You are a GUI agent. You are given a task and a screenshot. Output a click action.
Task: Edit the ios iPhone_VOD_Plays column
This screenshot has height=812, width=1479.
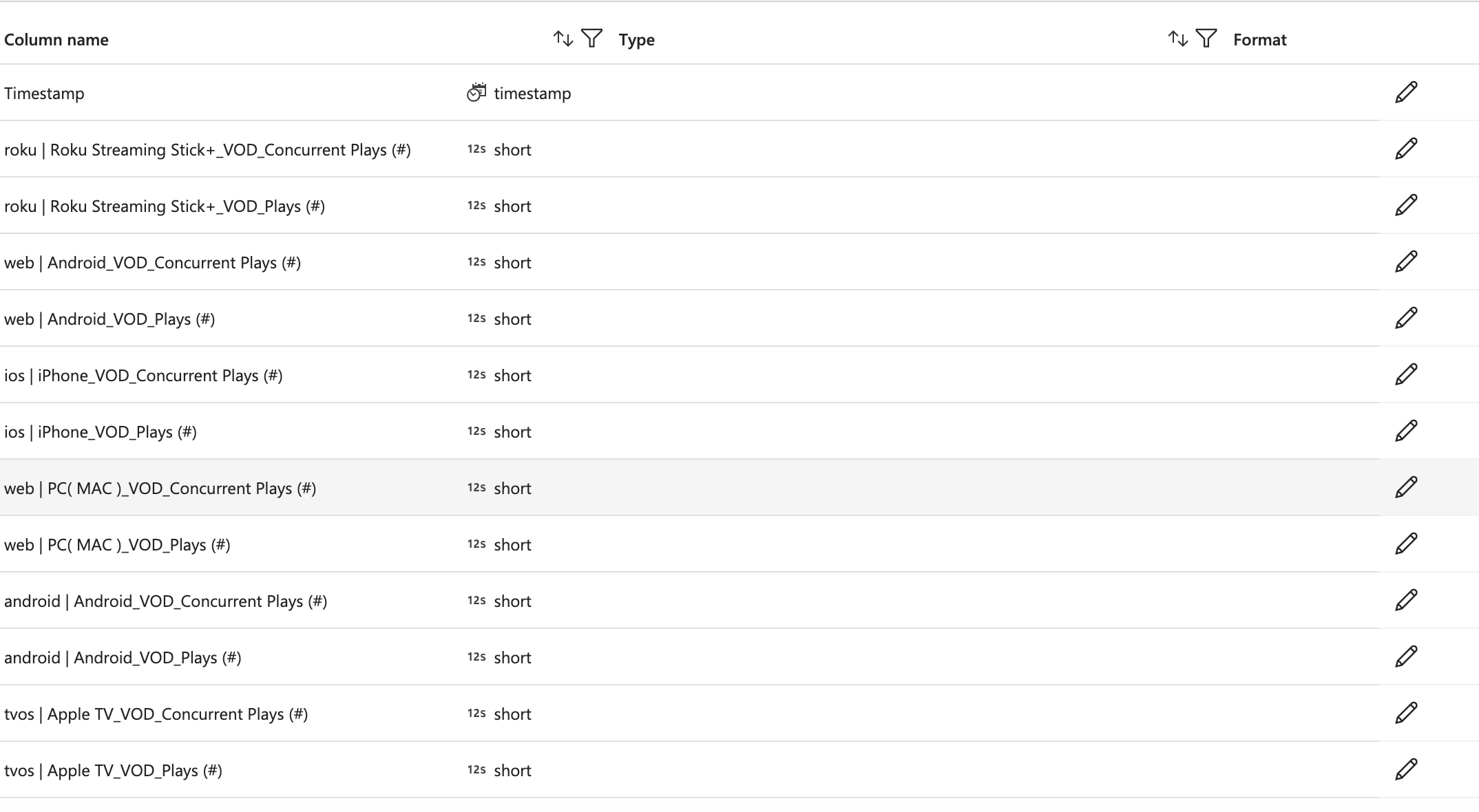point(1406,431)
